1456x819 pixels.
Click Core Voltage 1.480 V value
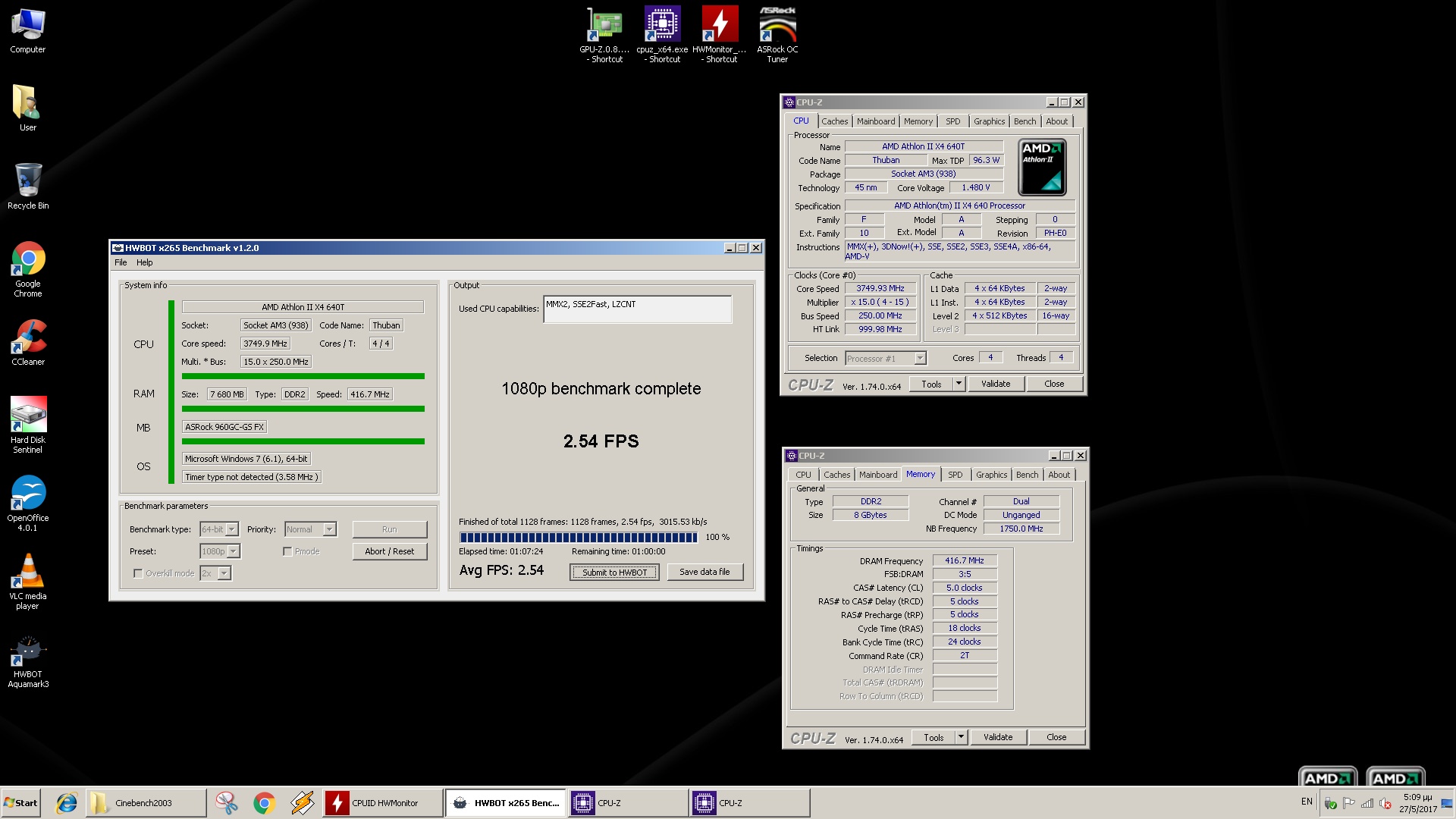coord(976,188)
